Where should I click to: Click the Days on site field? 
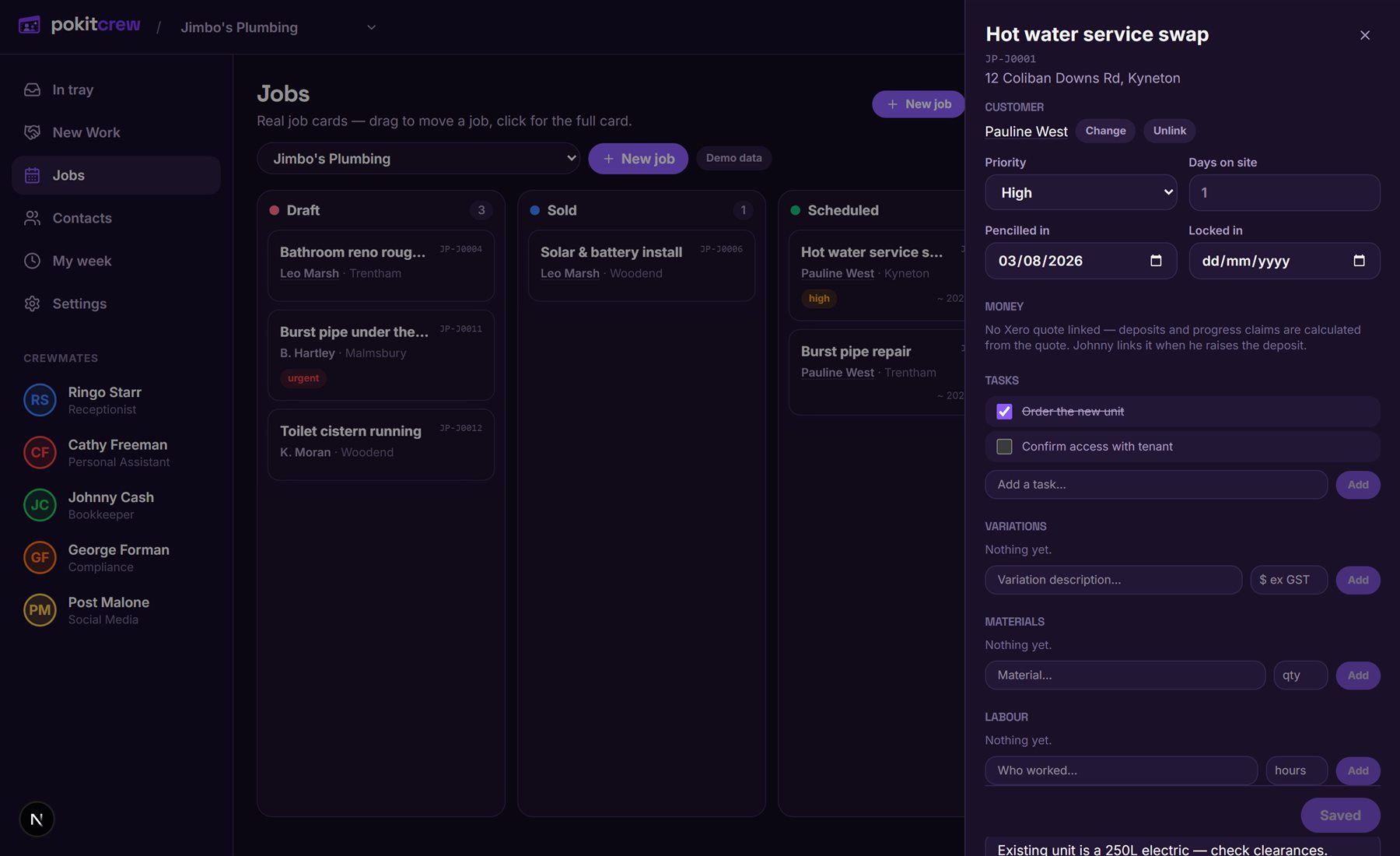(1284, 192)
